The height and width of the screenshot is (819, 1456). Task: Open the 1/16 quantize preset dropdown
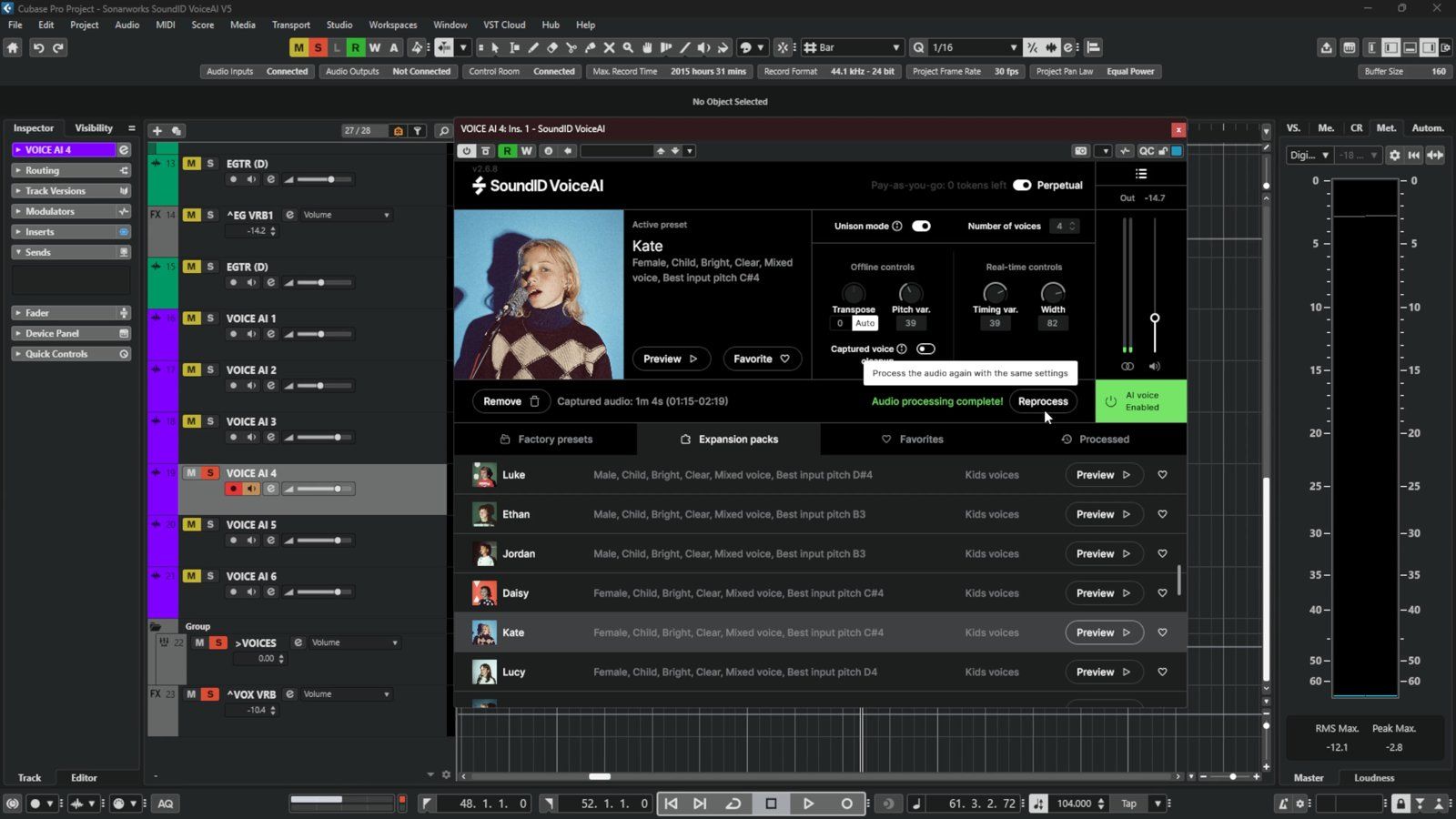point(974,47)
